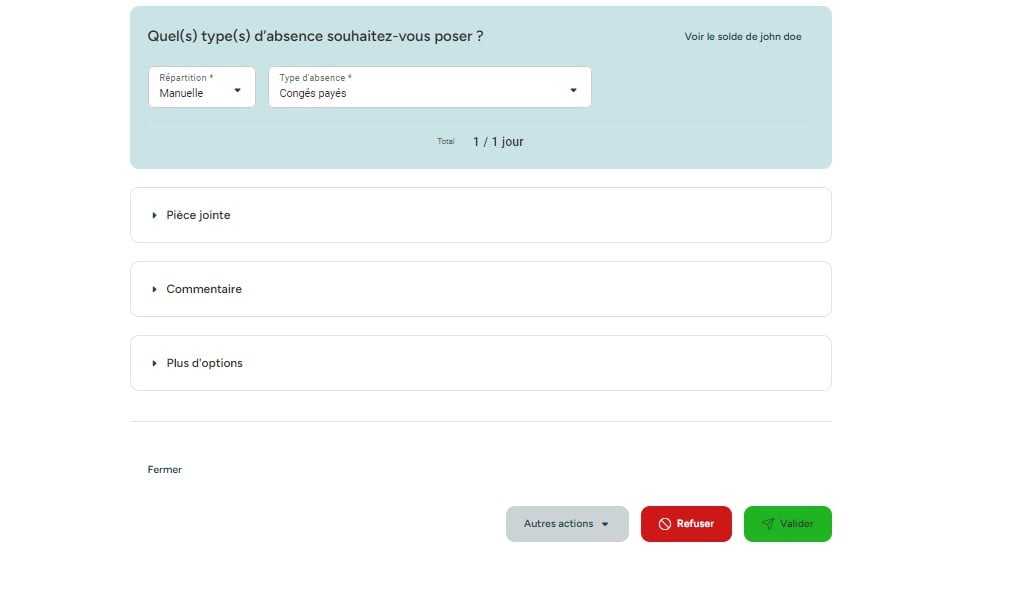Click the Quel(s) type(s) d'absence heading

coord(315,37)
